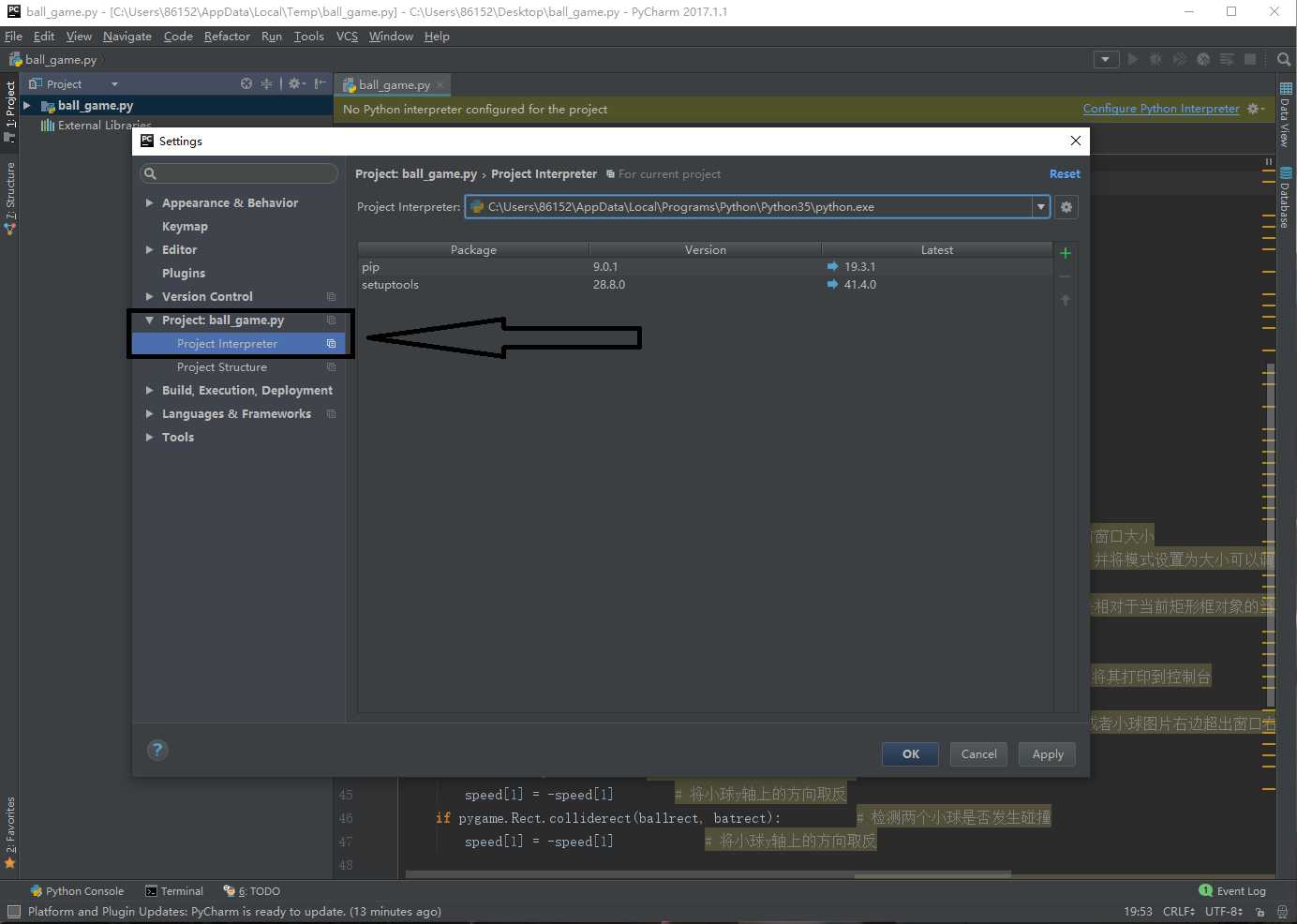1297x924 pixels.
Task: Click the Package column header
Action: [473, 250]
